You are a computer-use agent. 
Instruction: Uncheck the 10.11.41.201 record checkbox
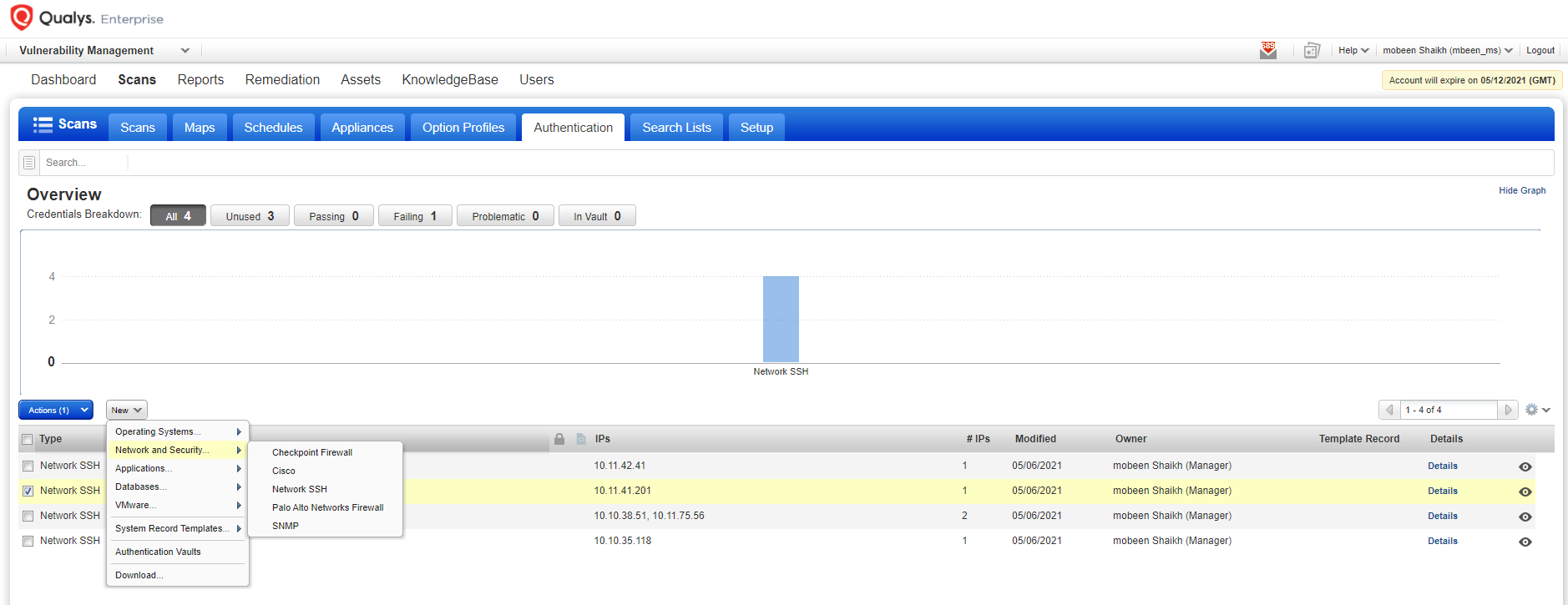pos(28,492)
